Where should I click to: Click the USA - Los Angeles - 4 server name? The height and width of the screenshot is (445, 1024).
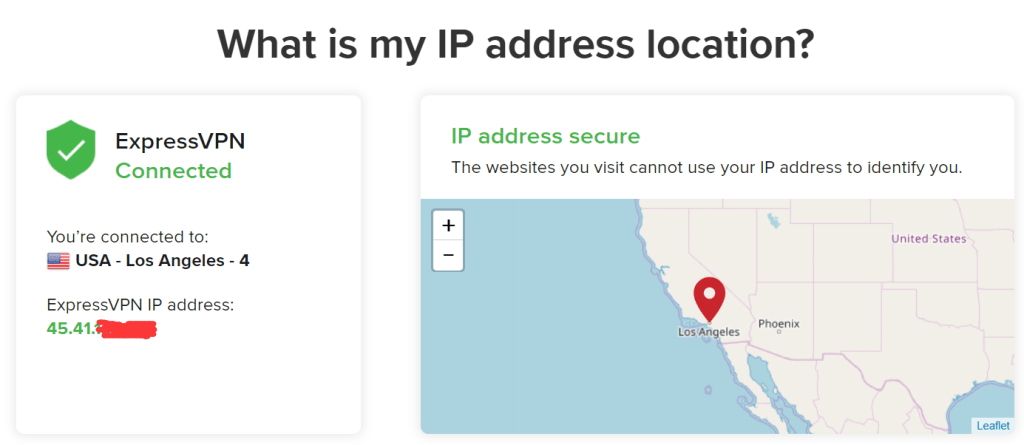(162, 261)
